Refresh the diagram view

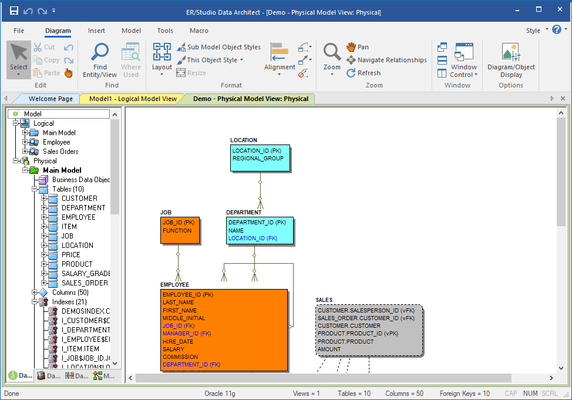coord(363,73)
